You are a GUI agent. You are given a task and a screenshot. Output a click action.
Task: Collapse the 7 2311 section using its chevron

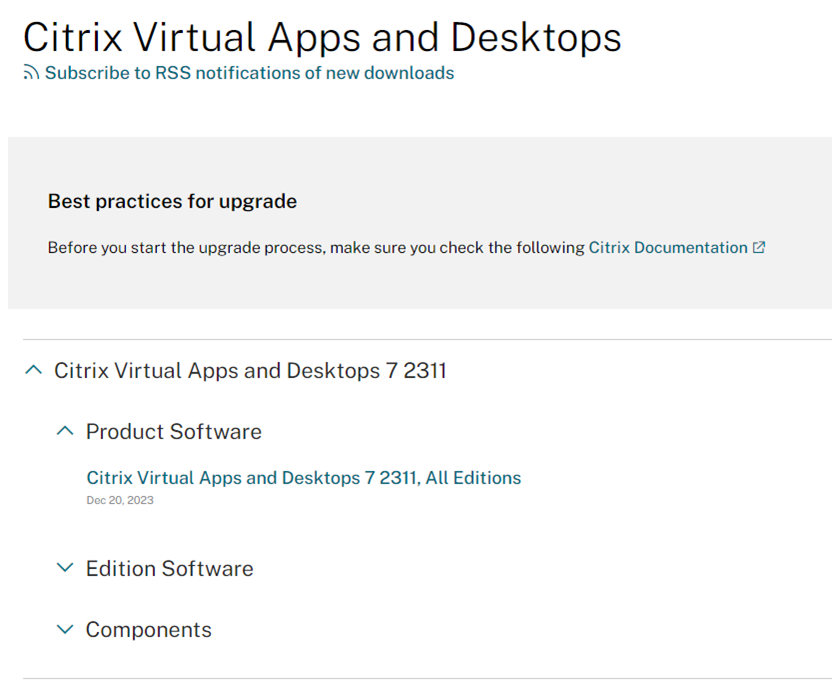coord(33,370)
